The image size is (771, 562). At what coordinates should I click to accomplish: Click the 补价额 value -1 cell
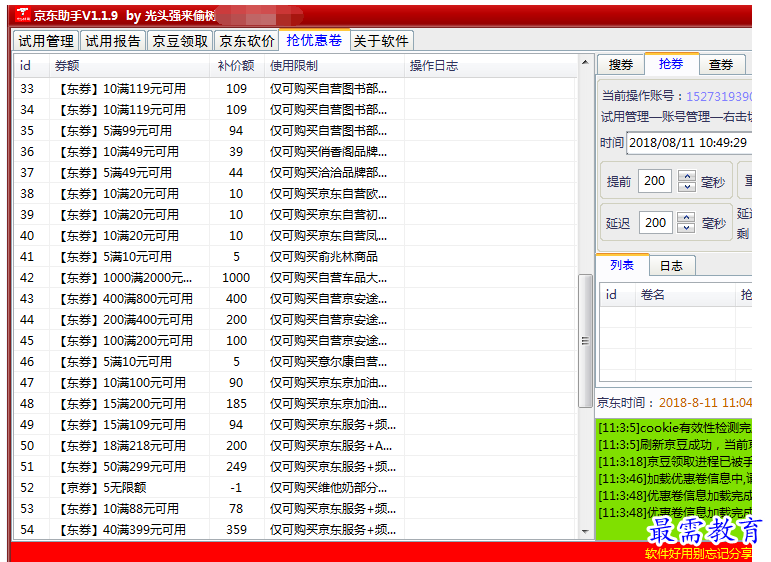point(236,488)
